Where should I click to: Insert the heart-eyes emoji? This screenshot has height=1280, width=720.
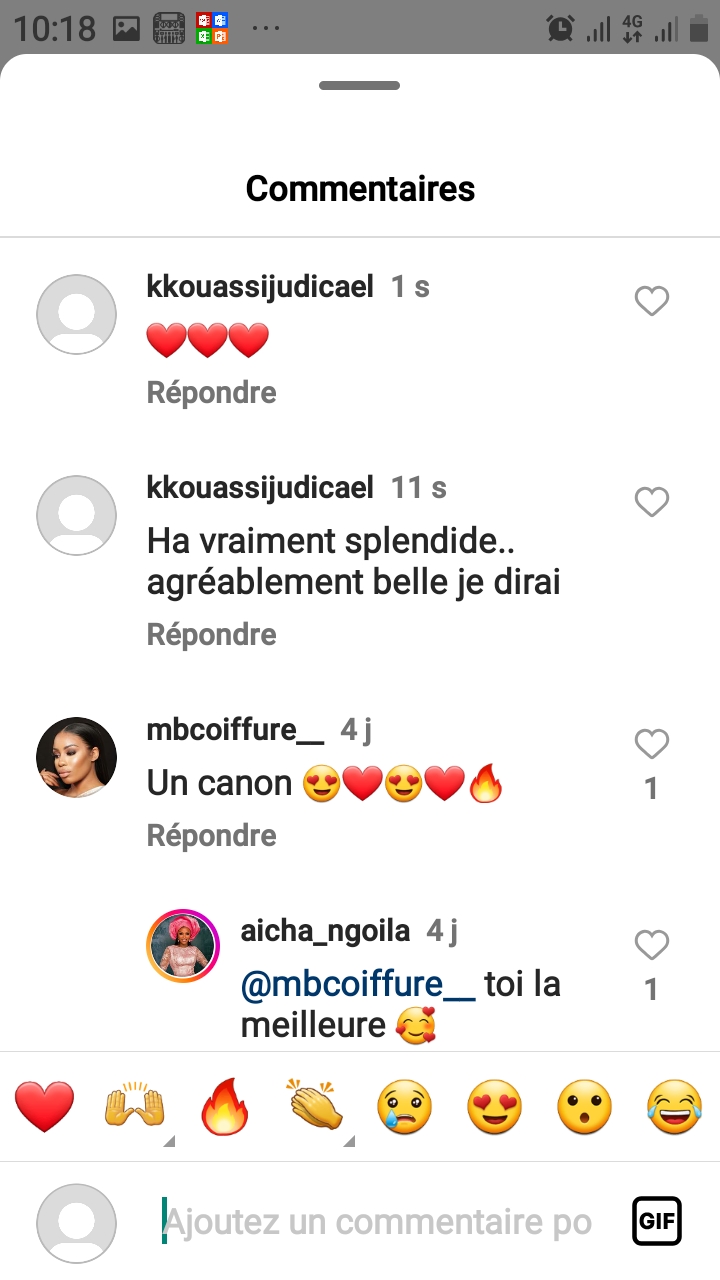(494, 1108)
